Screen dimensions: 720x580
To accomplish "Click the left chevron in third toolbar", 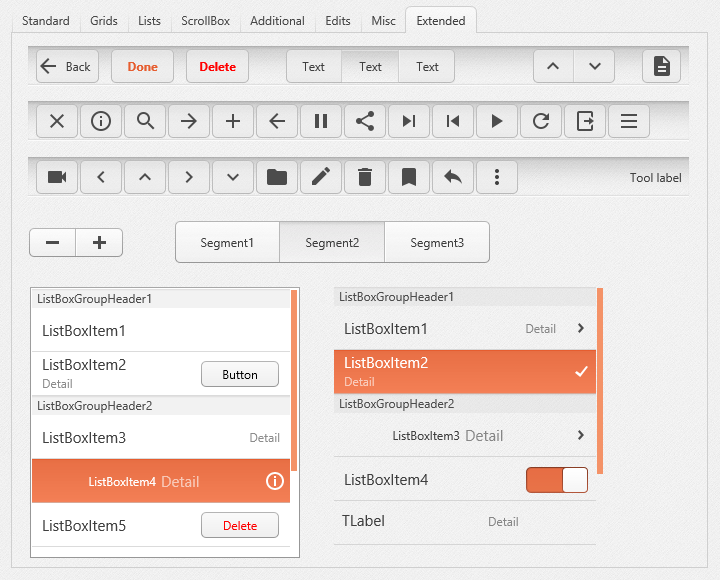I will pyautogui.click(x=101, y=177).
